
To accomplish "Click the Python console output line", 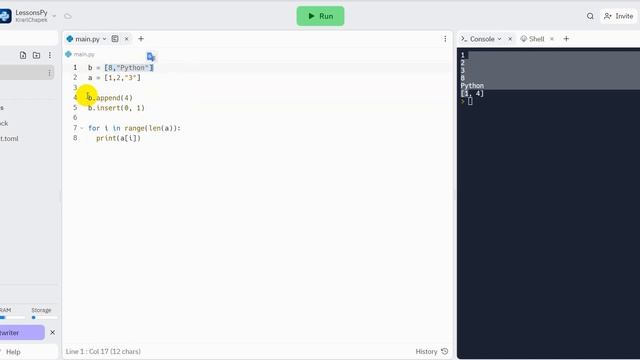I will (x=472, y=86).
